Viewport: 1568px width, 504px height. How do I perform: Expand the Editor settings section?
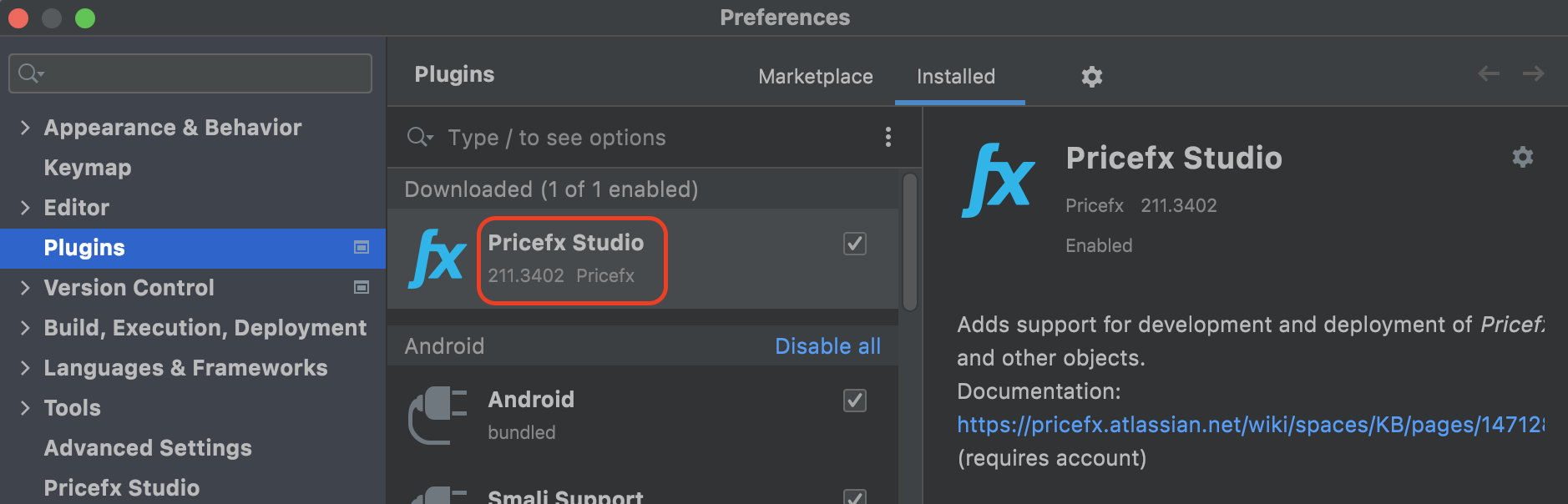(x=25, y=208)
